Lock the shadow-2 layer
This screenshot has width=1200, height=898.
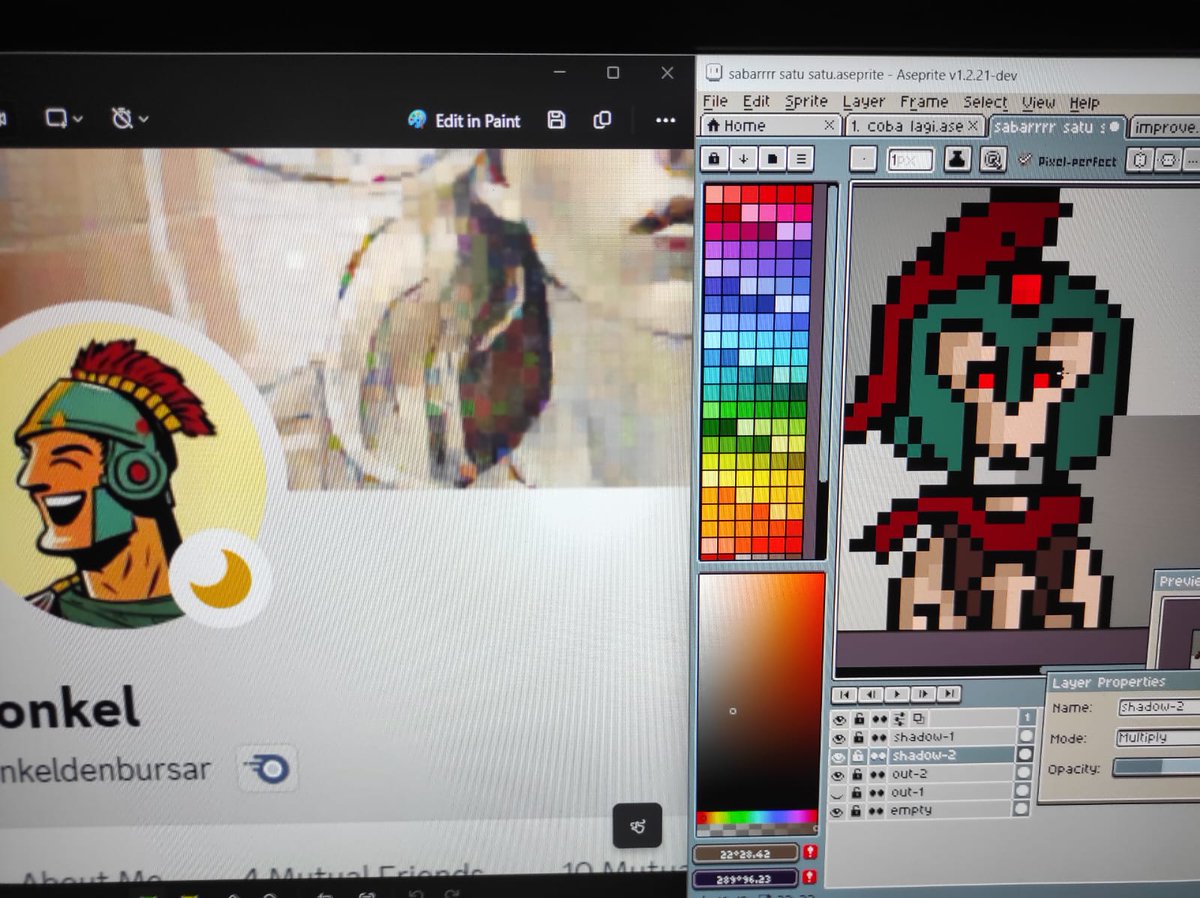[858, 756]
